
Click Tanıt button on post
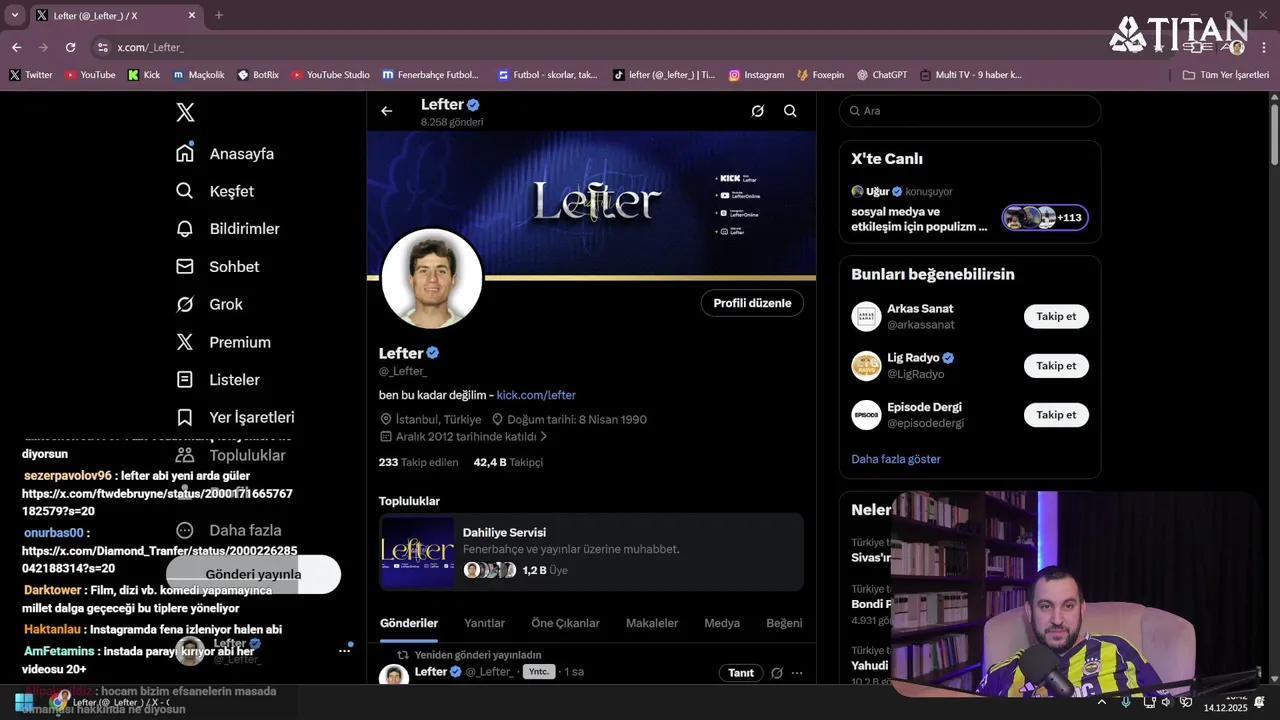tap(741, 673)
